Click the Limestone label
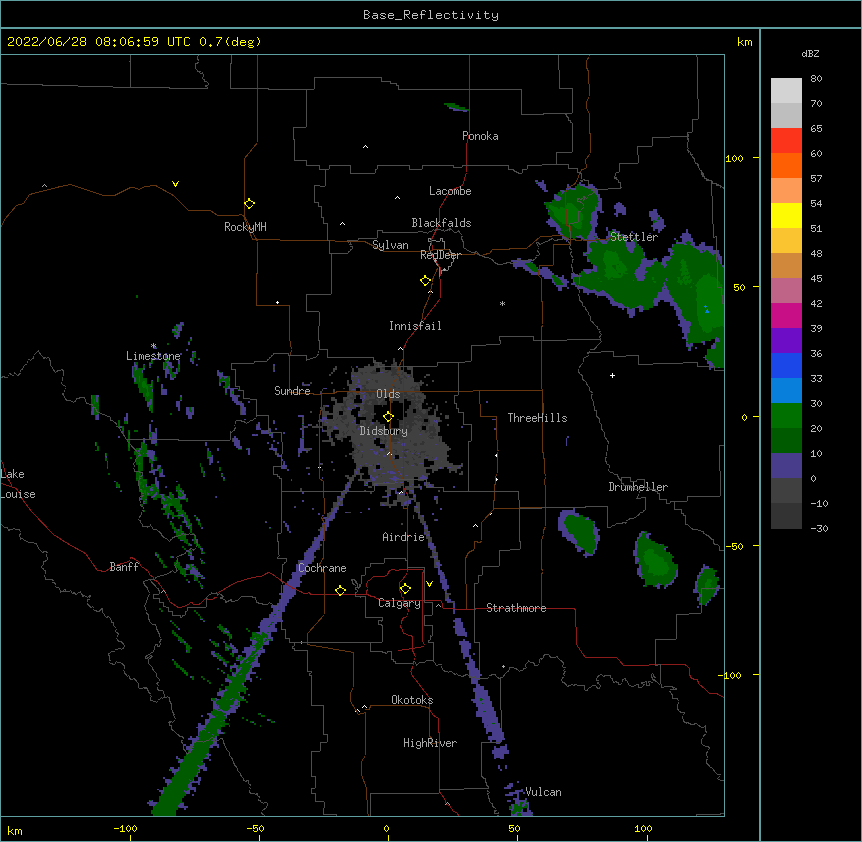862x842 pixels. point(153,356)
